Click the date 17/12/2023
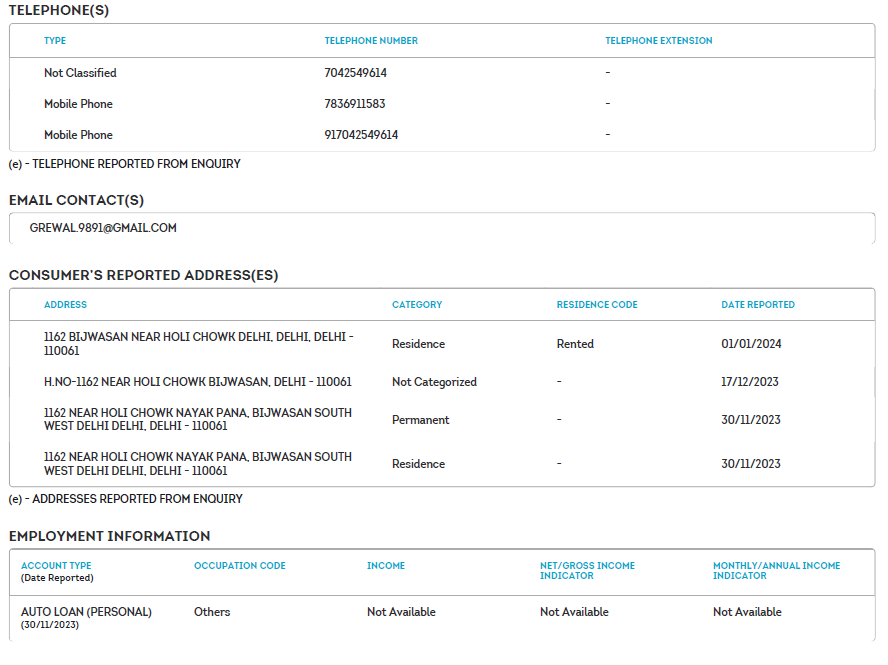This screenshot has height=665, width=888. click(750, 382)
